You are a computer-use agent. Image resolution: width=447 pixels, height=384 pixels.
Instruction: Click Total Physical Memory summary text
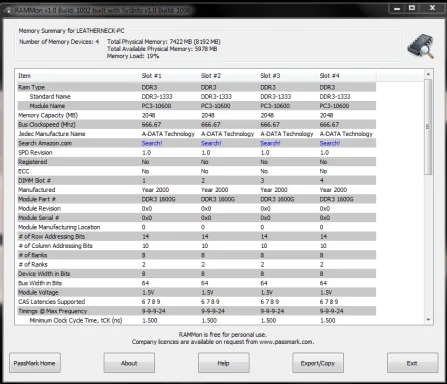(x=164, y=42)
